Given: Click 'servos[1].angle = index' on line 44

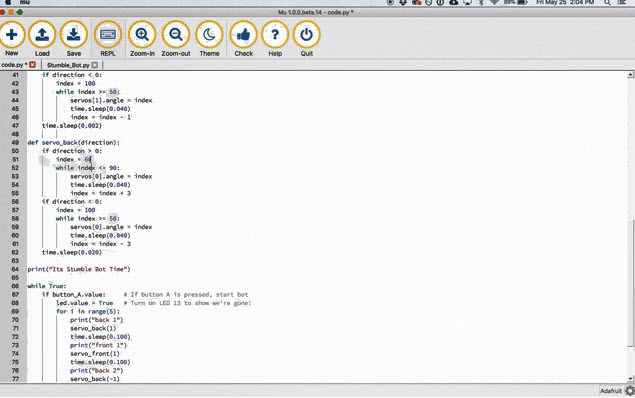Looking at the screenshot, I should (111, 100).
